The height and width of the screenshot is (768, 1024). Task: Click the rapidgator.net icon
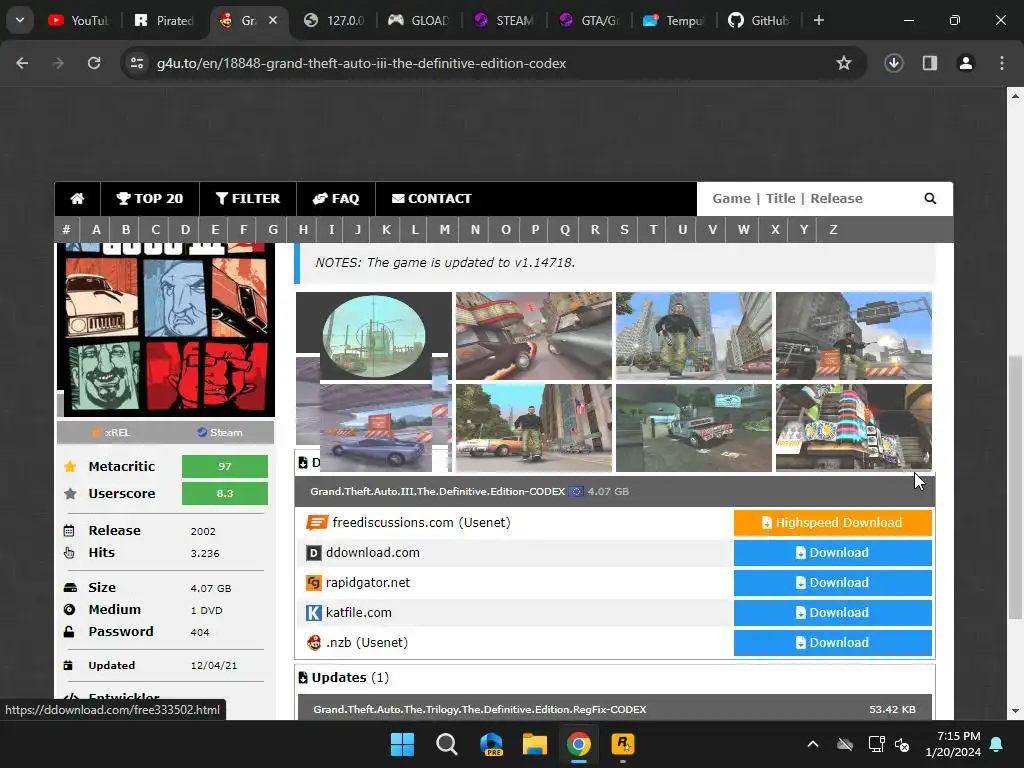click(x=313, y=583)
